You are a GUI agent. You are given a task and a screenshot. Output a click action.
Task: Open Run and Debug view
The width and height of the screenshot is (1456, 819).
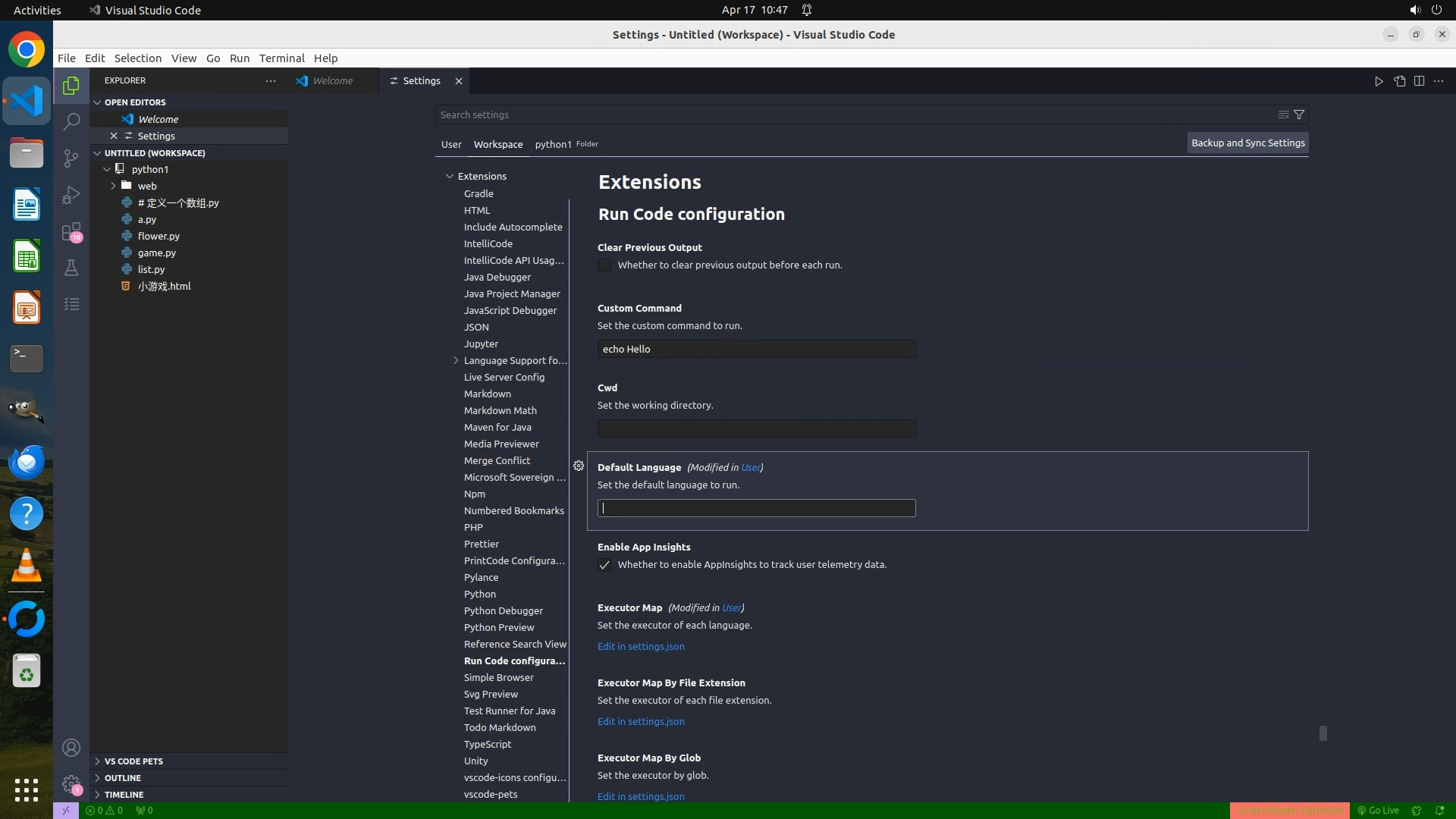point(71,195)
